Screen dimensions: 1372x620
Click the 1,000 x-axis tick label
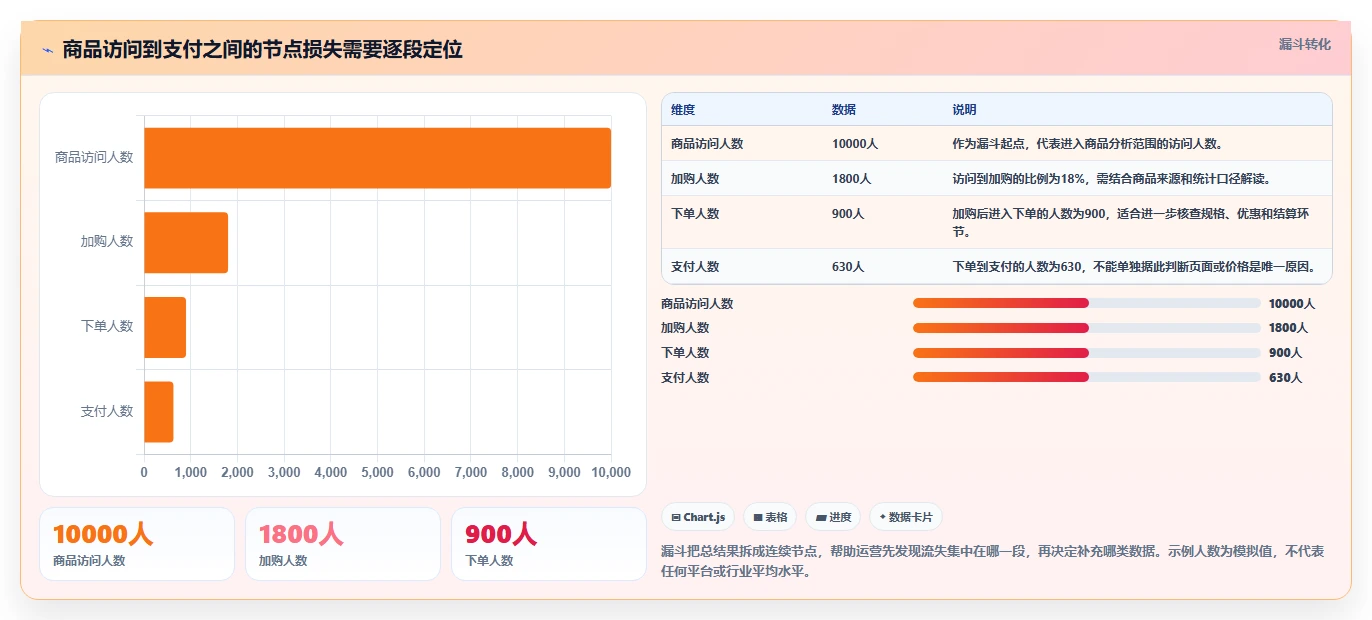point(190,472)
